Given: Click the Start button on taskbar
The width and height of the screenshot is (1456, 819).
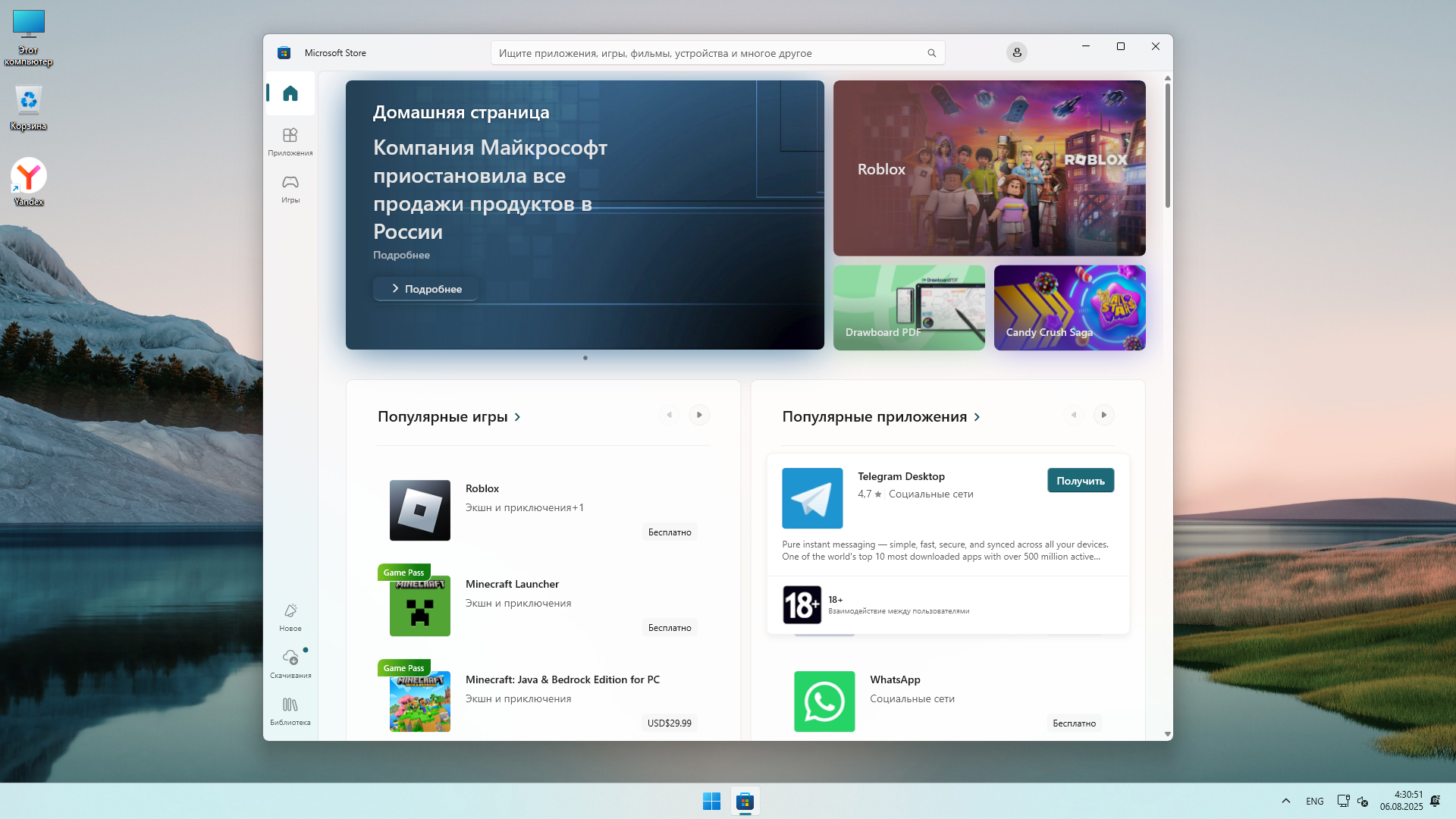Looking at the screenshot, I should point(711,801).
